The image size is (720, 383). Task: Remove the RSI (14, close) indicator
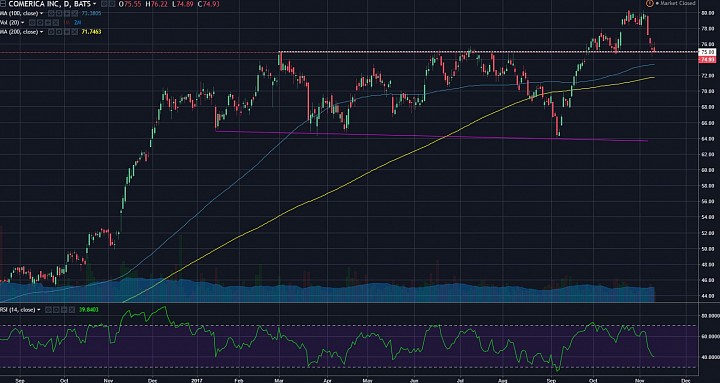72,310
